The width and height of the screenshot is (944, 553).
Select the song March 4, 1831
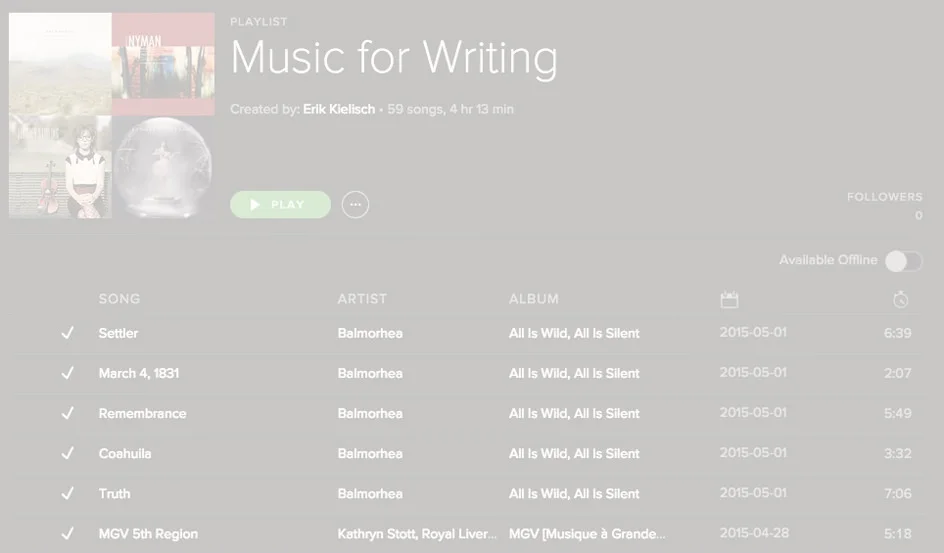pos(138,374)
